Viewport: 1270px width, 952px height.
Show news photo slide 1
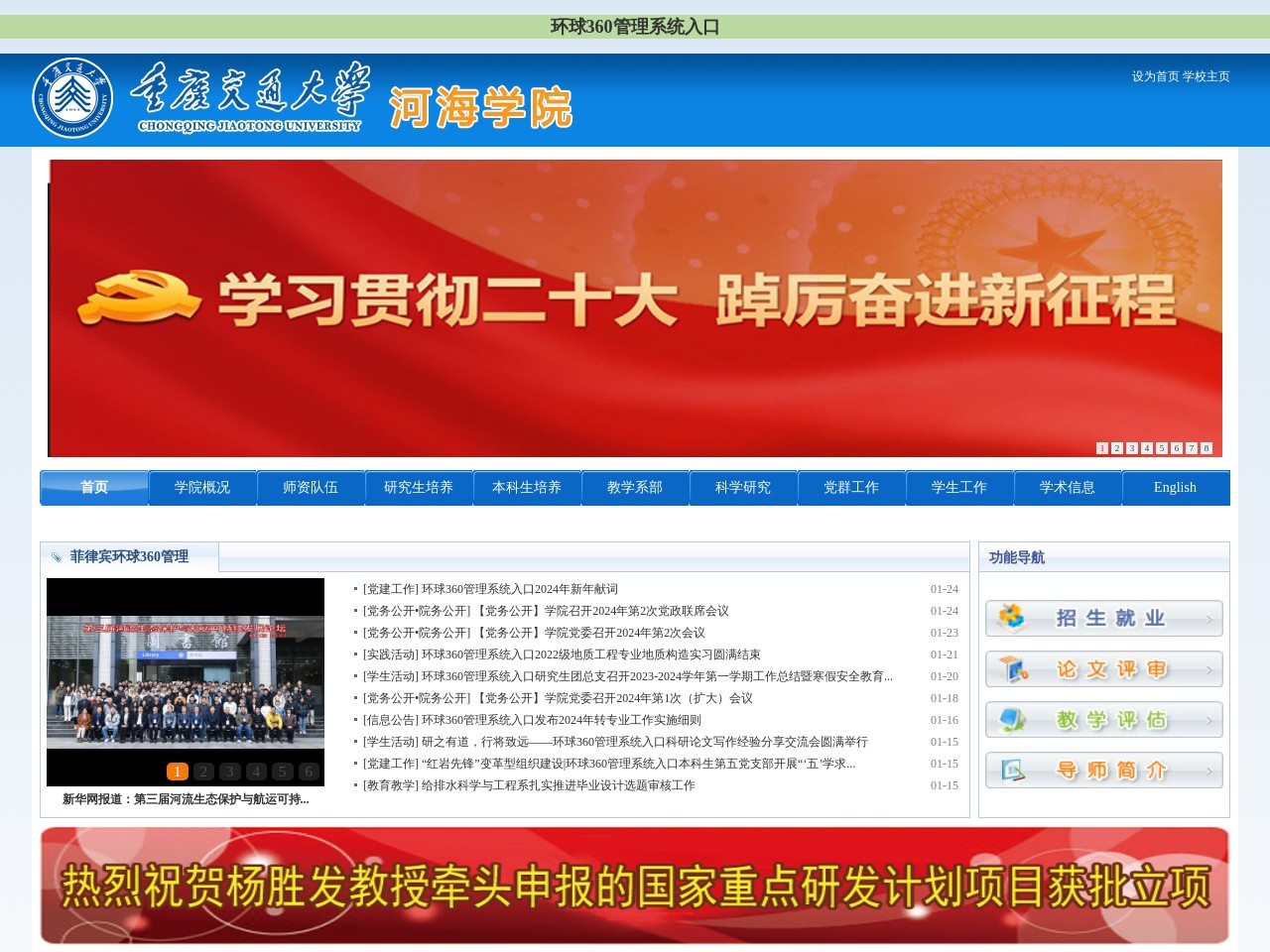click(177, 772)
